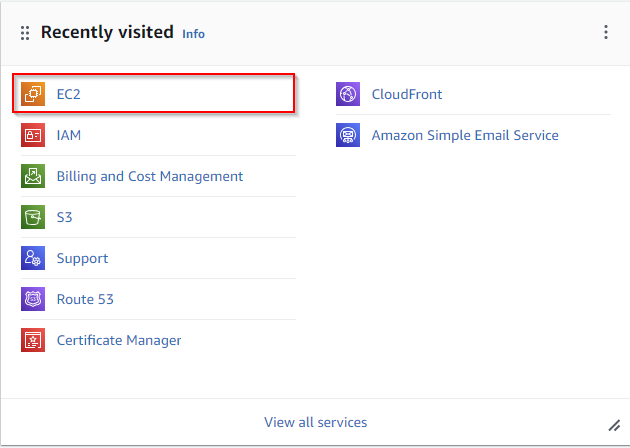Open the EC2 console link
This screenshot has width=630, height=448.
click(x=68, y=94)
